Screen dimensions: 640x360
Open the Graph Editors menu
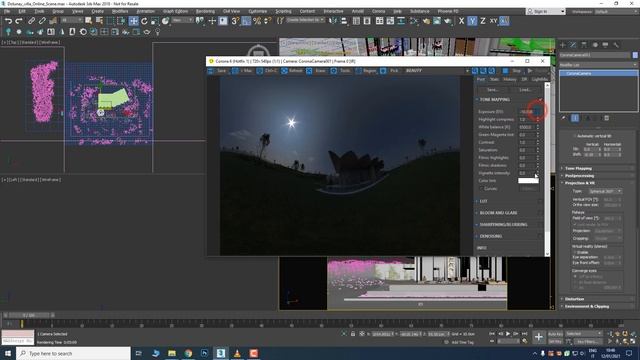176,11
